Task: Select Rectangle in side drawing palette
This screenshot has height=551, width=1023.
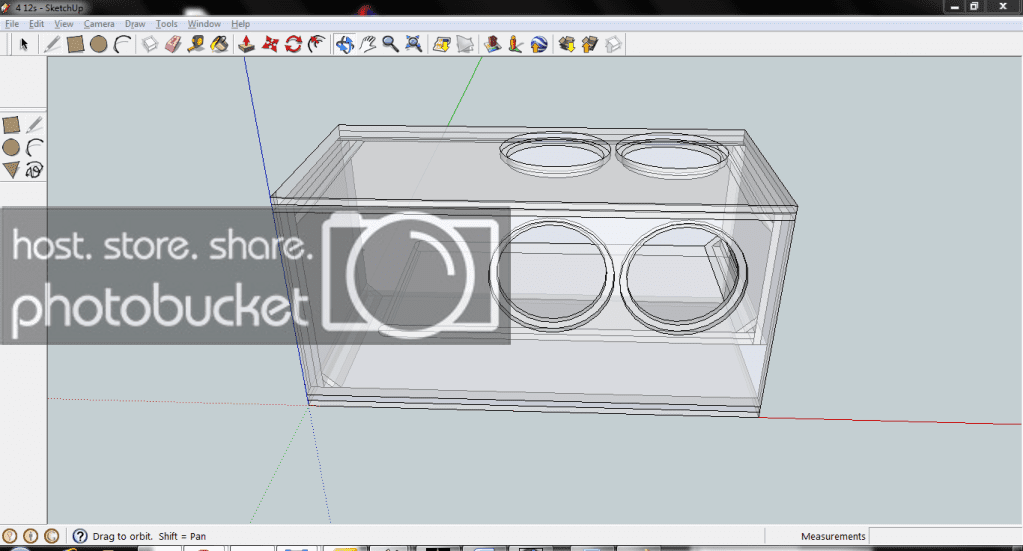Action: (x=11, y=125)
